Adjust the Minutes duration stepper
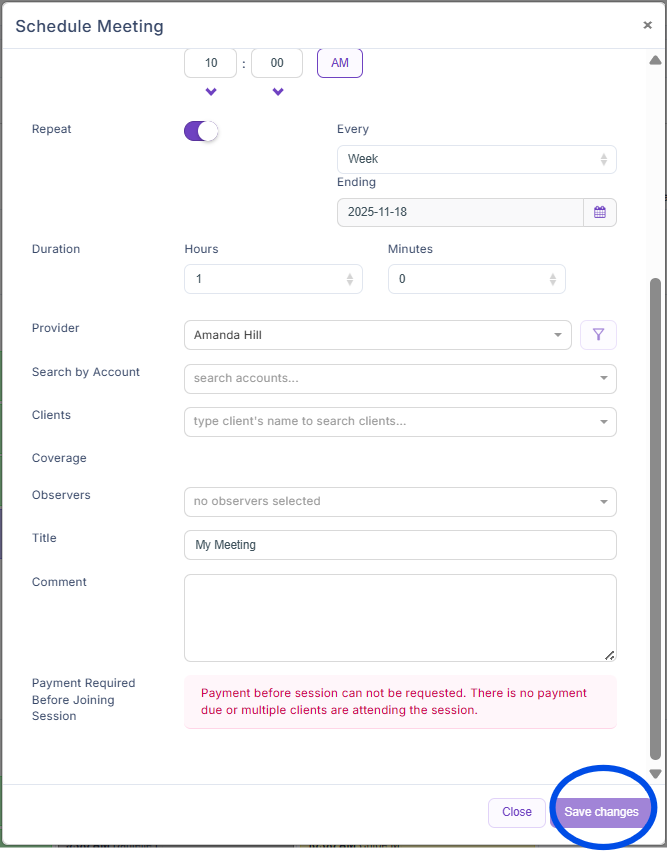Image resolution: width=667 pixels, height=851 pixels. pyautogui.click(x=552, y=279)
